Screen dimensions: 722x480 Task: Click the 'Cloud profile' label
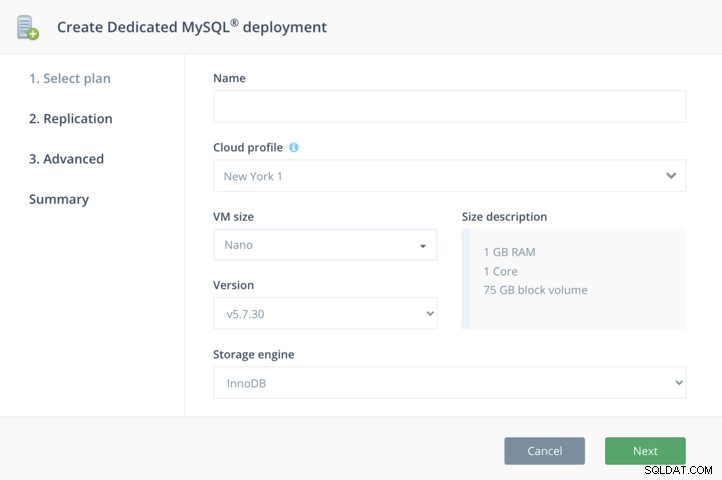pos(248,147)
